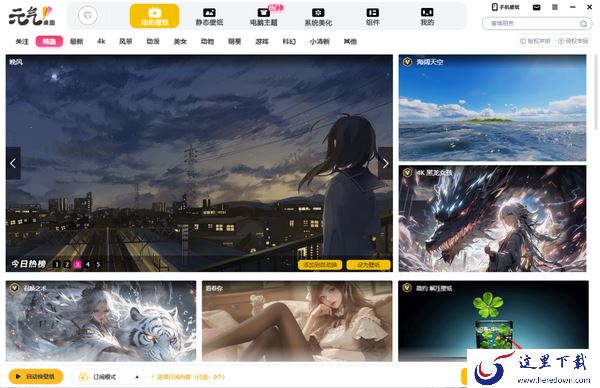Open the 侵权举报 link

(573, 41)
